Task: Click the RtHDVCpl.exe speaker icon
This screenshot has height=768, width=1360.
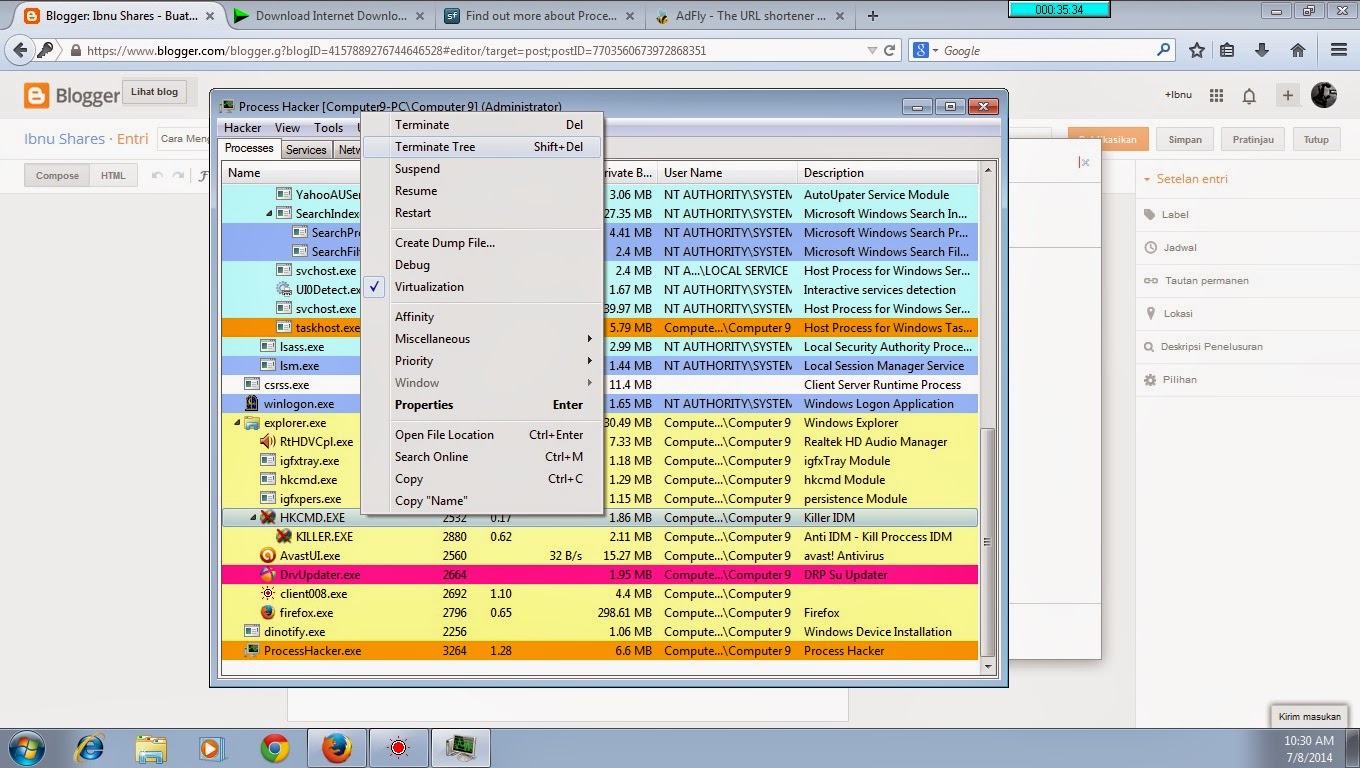Action: pos(268,442)
